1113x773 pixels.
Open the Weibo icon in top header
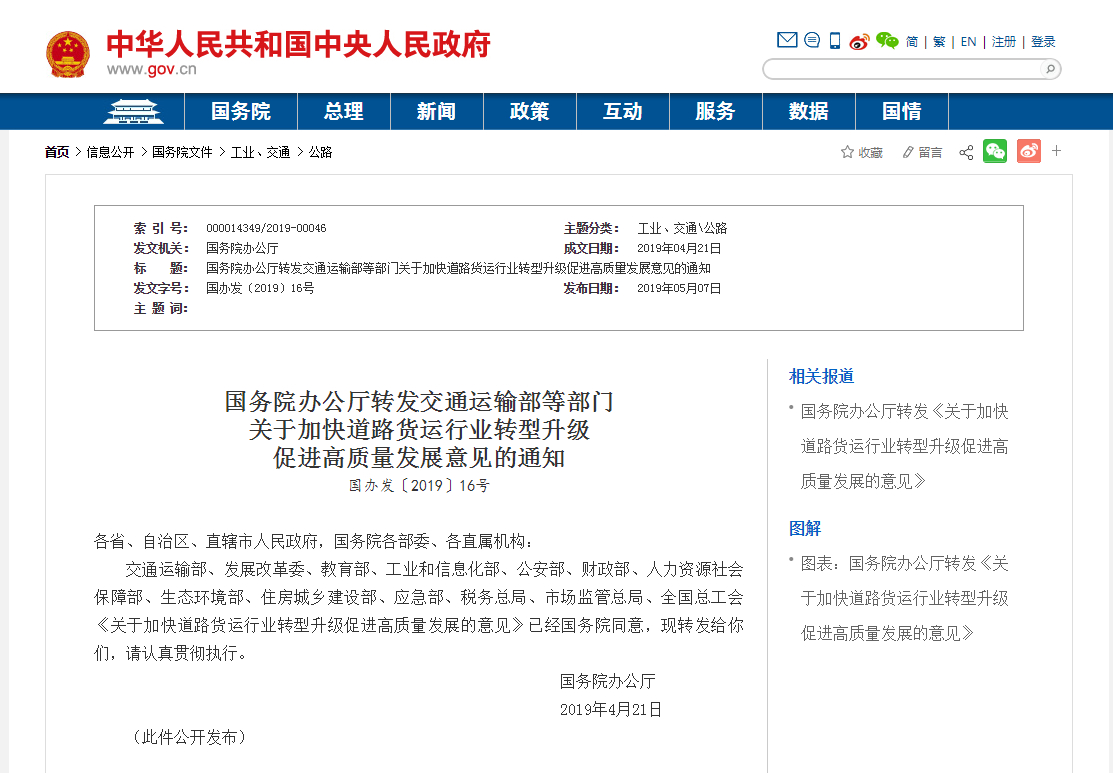coord(859,41)
